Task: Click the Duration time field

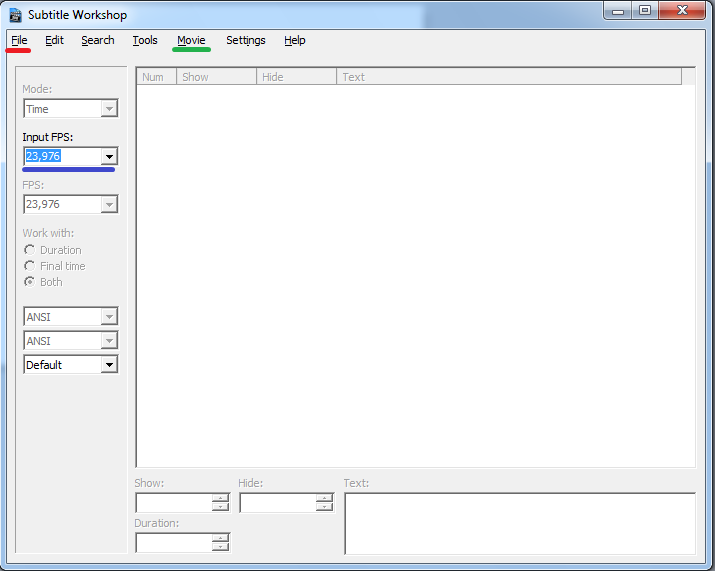Action: click(x=173, y=543)
